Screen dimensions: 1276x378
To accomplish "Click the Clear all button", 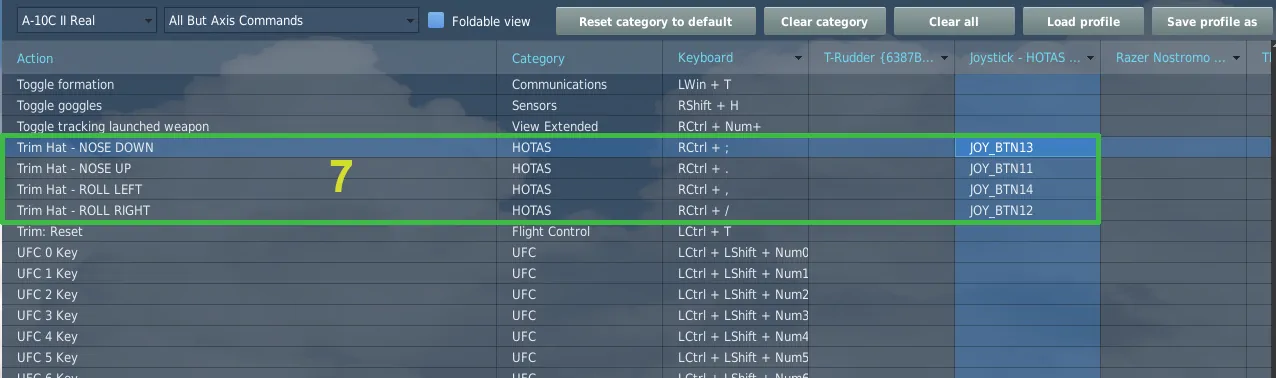I will 953,21.
